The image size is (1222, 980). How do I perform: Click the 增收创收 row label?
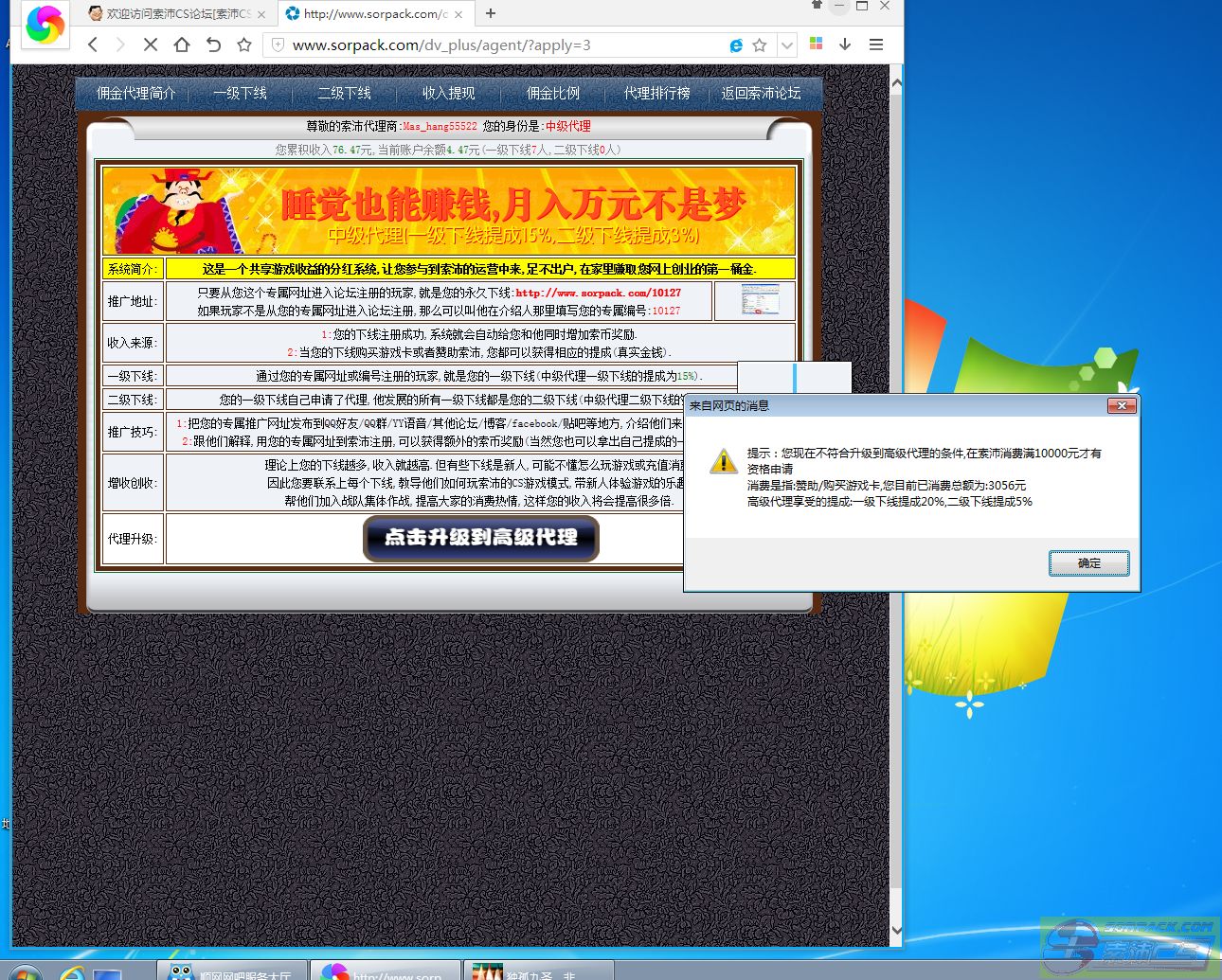133,483
